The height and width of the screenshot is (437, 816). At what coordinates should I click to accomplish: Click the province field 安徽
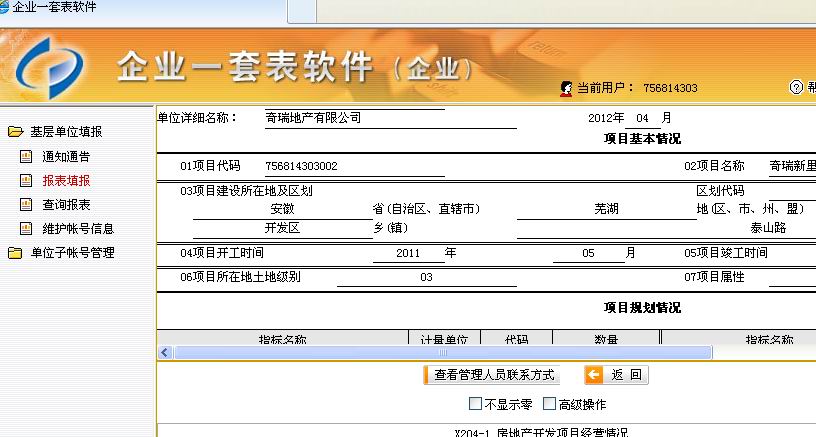pyautogui.click(x=283, y=209)
